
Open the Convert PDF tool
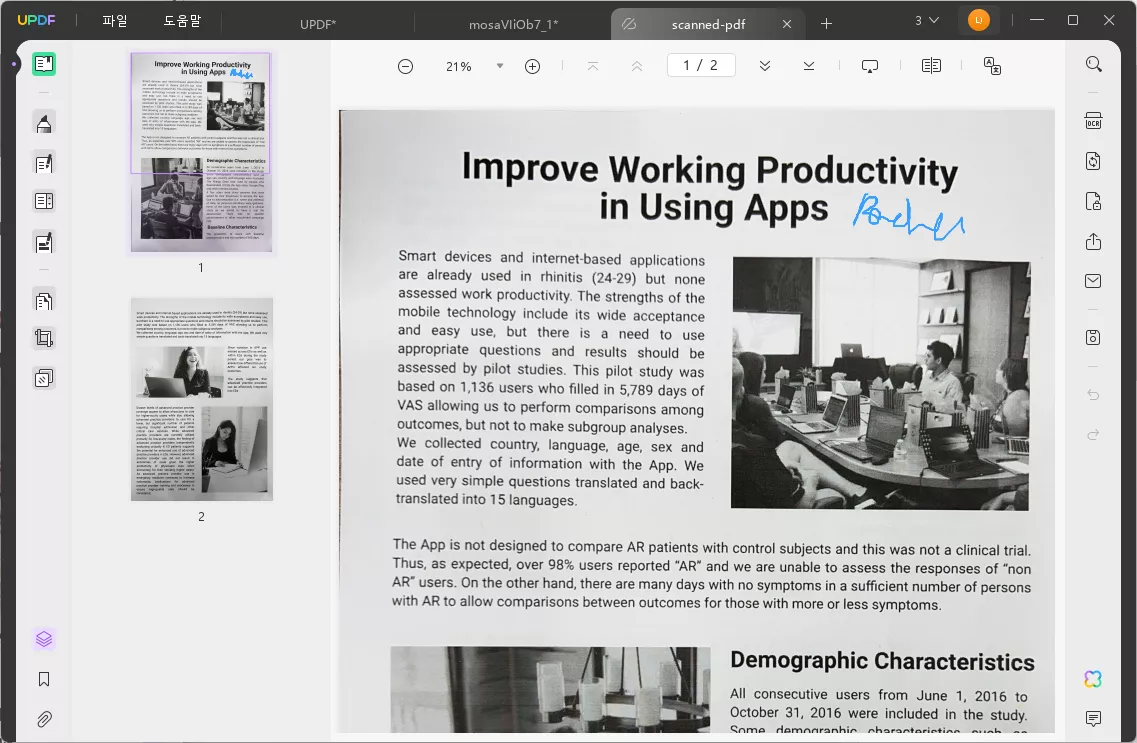click(x=1093, y=161)
